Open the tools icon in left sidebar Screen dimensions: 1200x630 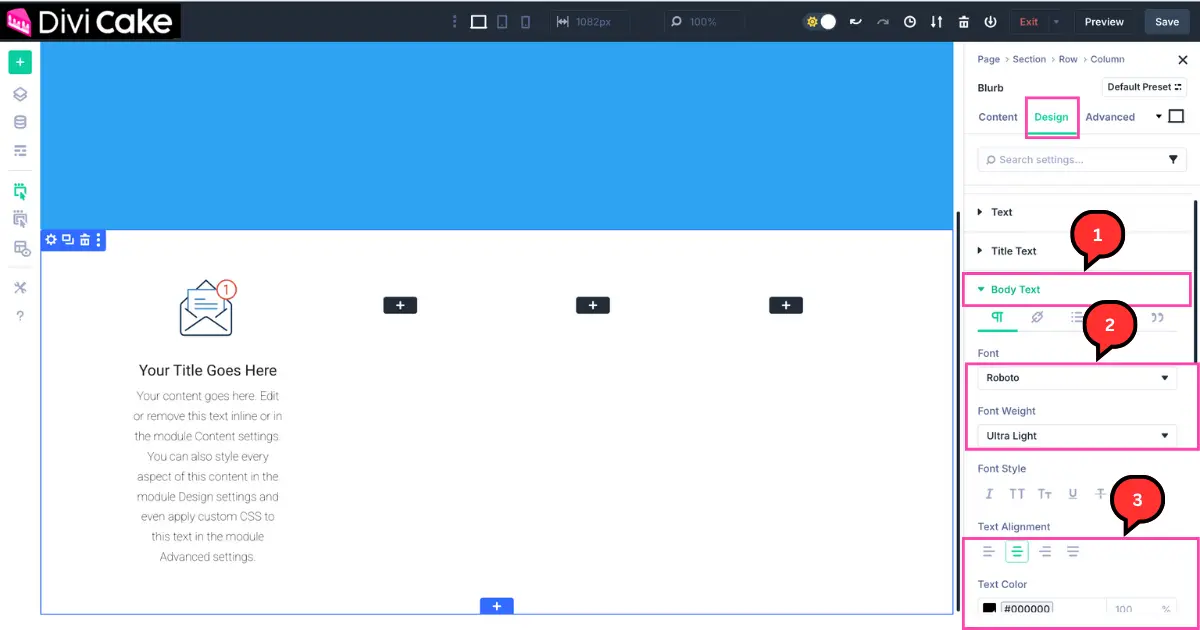click(x=20, y=288)
